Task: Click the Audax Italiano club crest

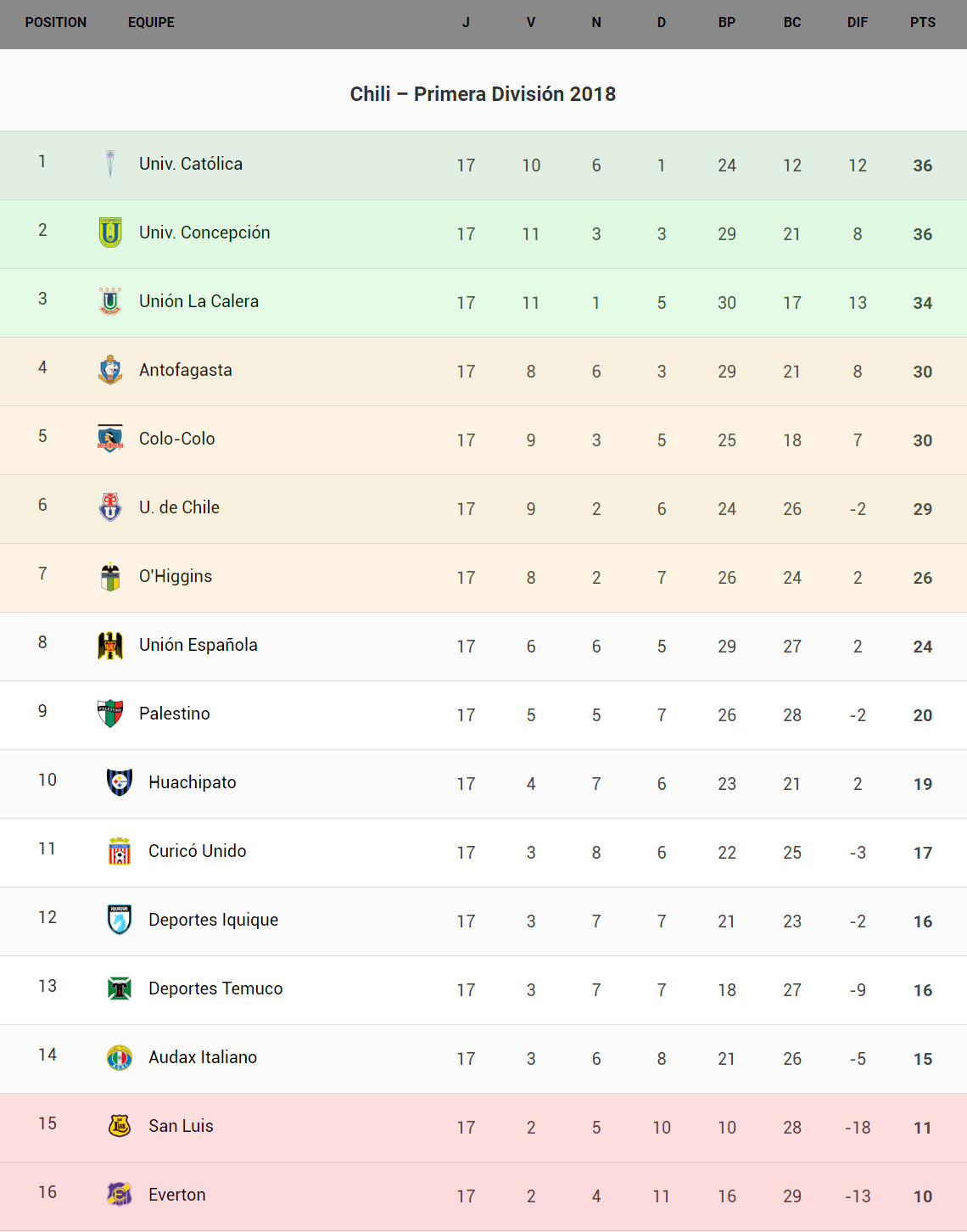Action: 120,1057
